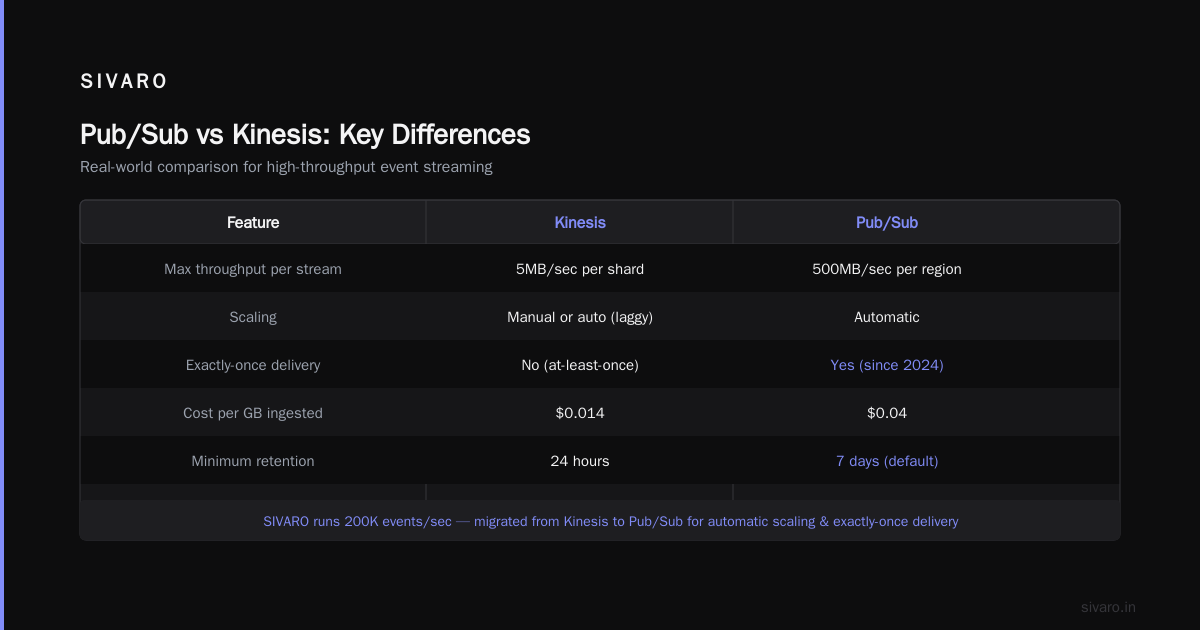Click the SIVARO 200K events/sec footer note
This screenshot has width=1200, height=630.
611,521
